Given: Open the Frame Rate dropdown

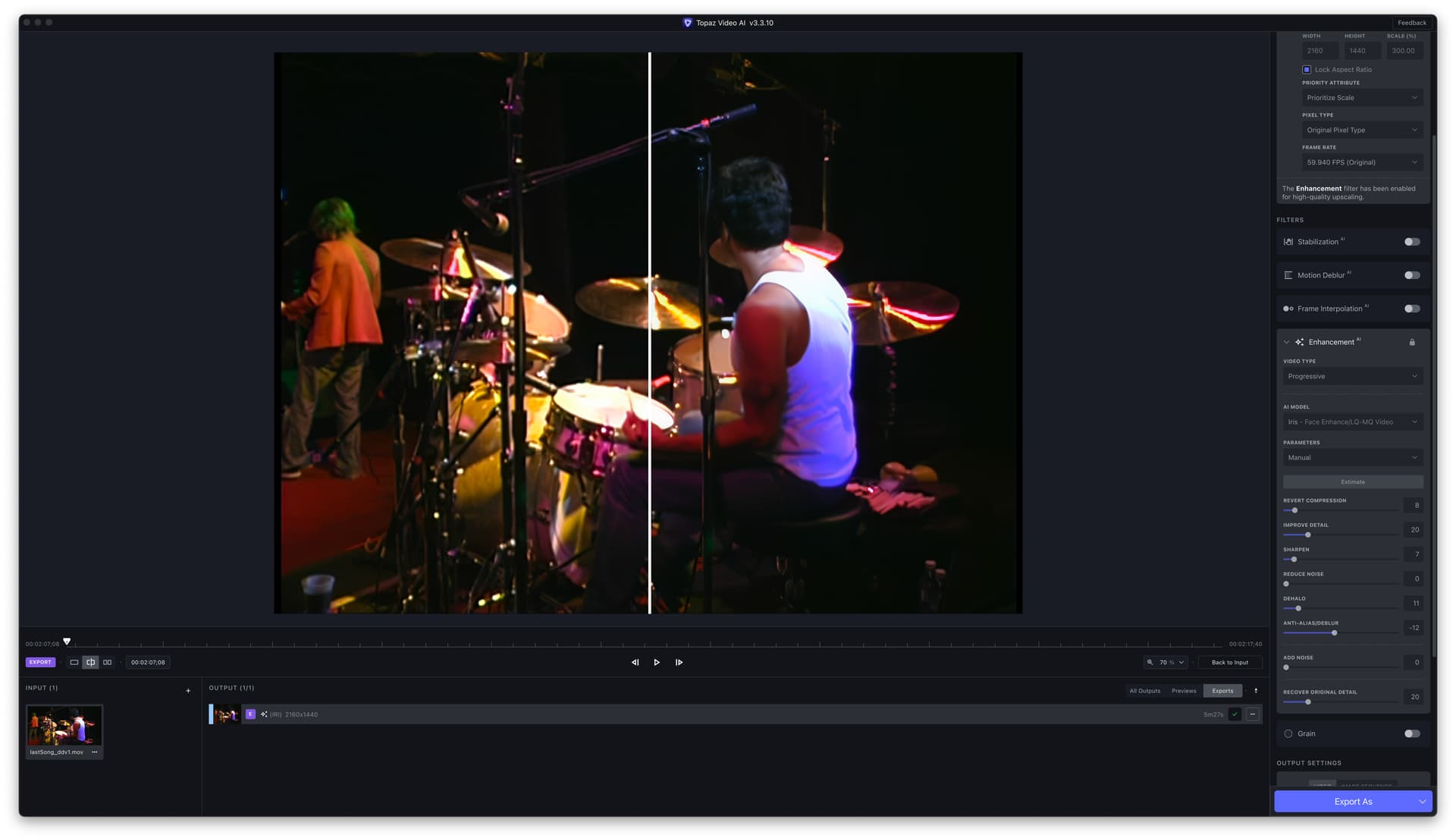Looking at the screenshot, I should point(1362,162).
